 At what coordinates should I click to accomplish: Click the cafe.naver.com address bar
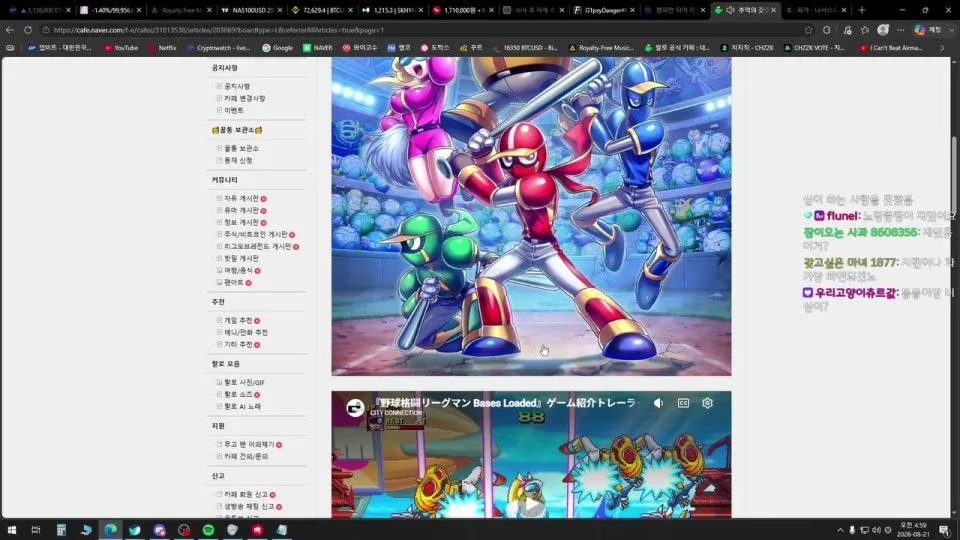pos(422,29)
